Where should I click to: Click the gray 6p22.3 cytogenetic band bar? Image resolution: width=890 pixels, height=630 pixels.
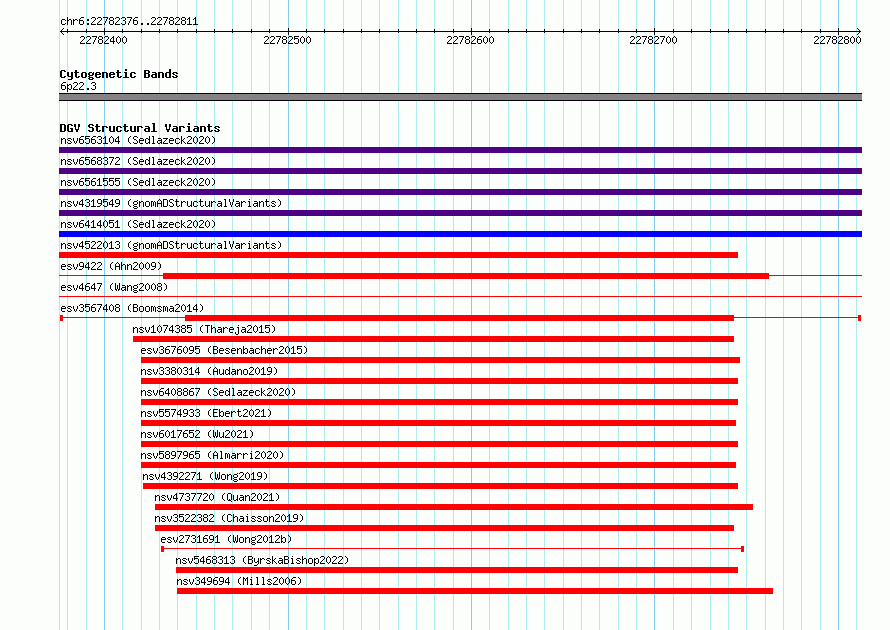[x=460, y=97]
